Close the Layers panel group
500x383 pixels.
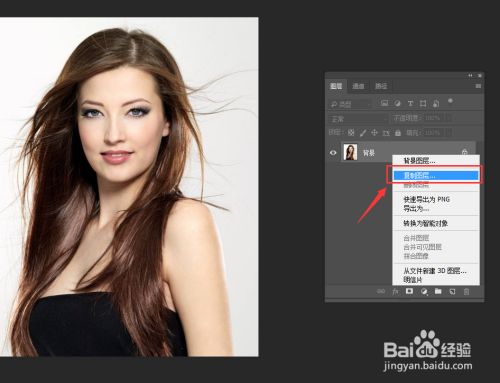tap(480, 76)
